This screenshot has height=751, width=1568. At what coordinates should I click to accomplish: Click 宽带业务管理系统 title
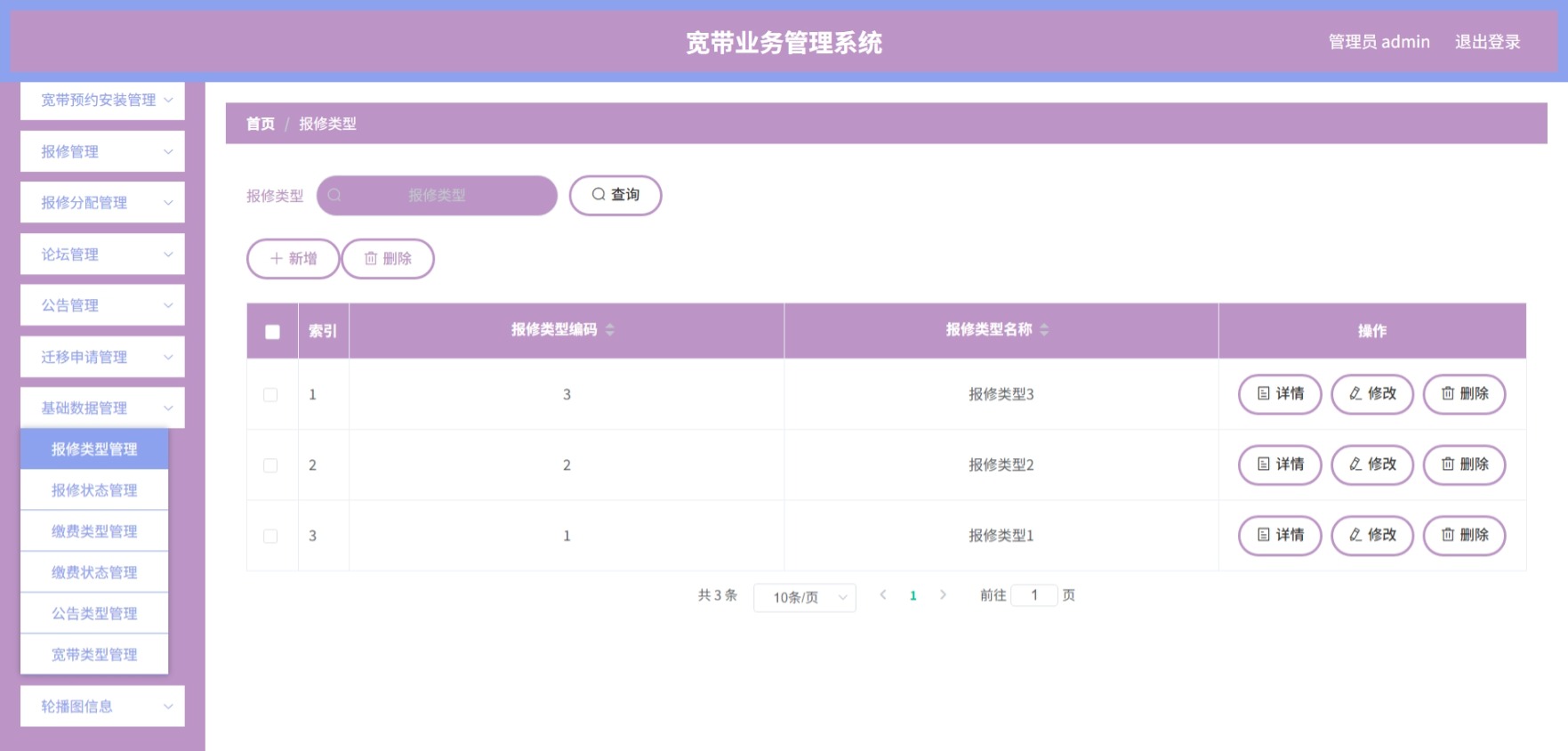click(784, 42)
